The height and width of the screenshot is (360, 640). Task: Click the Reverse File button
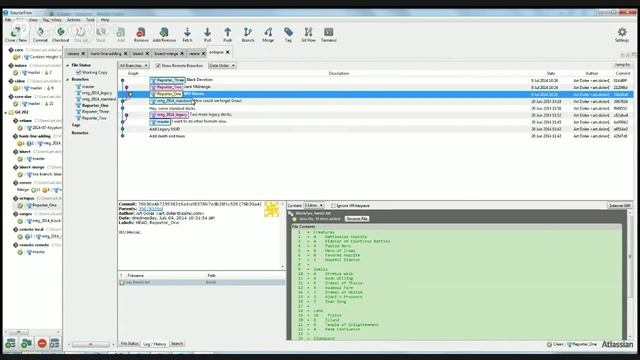pyautogui.click(x=357, y=219)
